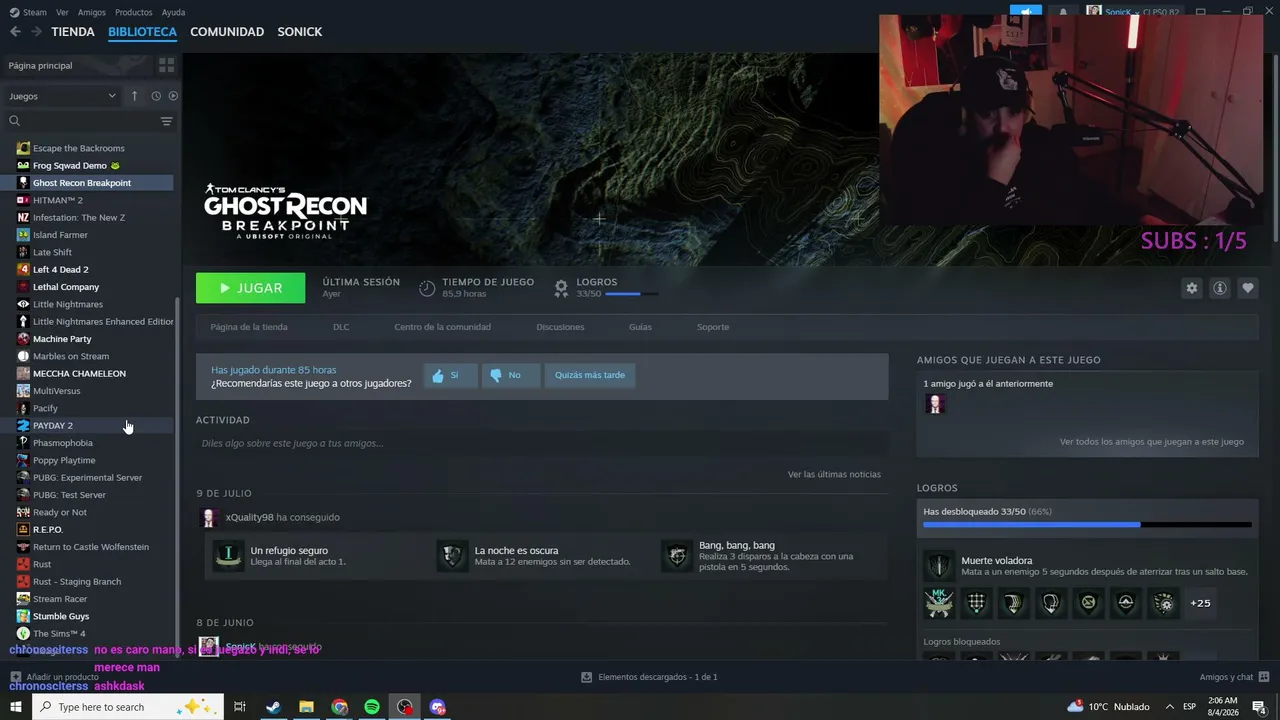
Task: Open File Explorer from the taskbar
Action: 306,707
